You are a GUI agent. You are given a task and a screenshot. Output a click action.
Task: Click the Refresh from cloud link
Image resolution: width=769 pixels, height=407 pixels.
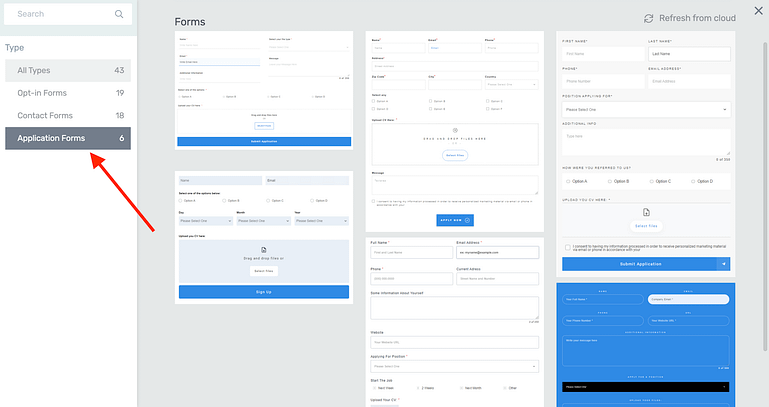point(698,18)
